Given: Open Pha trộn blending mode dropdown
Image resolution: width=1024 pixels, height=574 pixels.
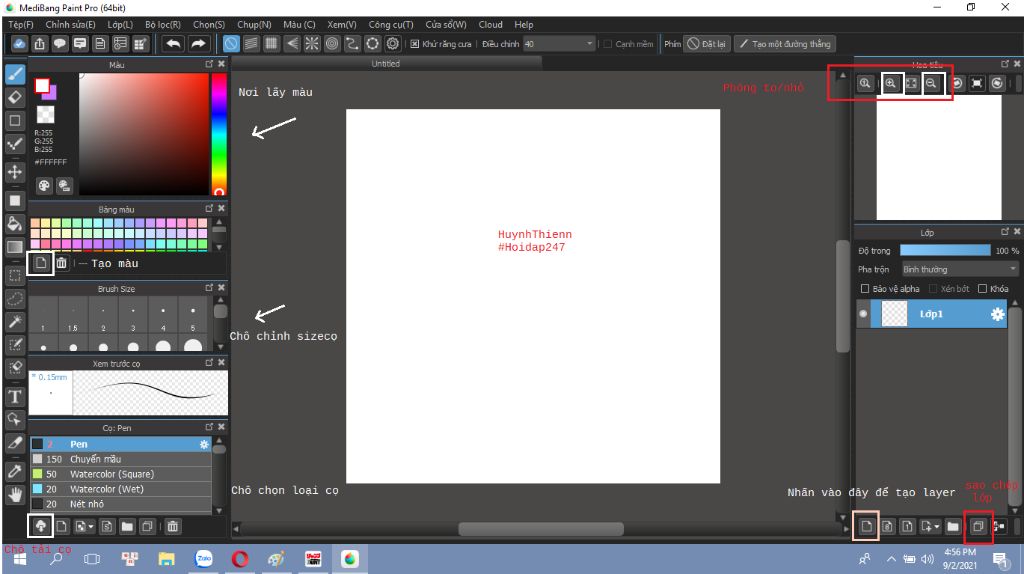Looking at the screenshot, I should [x=960, y=269].
